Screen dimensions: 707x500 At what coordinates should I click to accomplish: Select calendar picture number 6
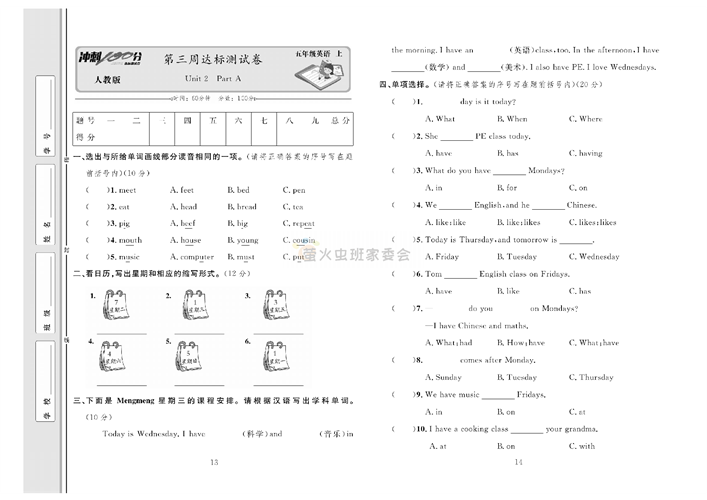click(275, 356)
